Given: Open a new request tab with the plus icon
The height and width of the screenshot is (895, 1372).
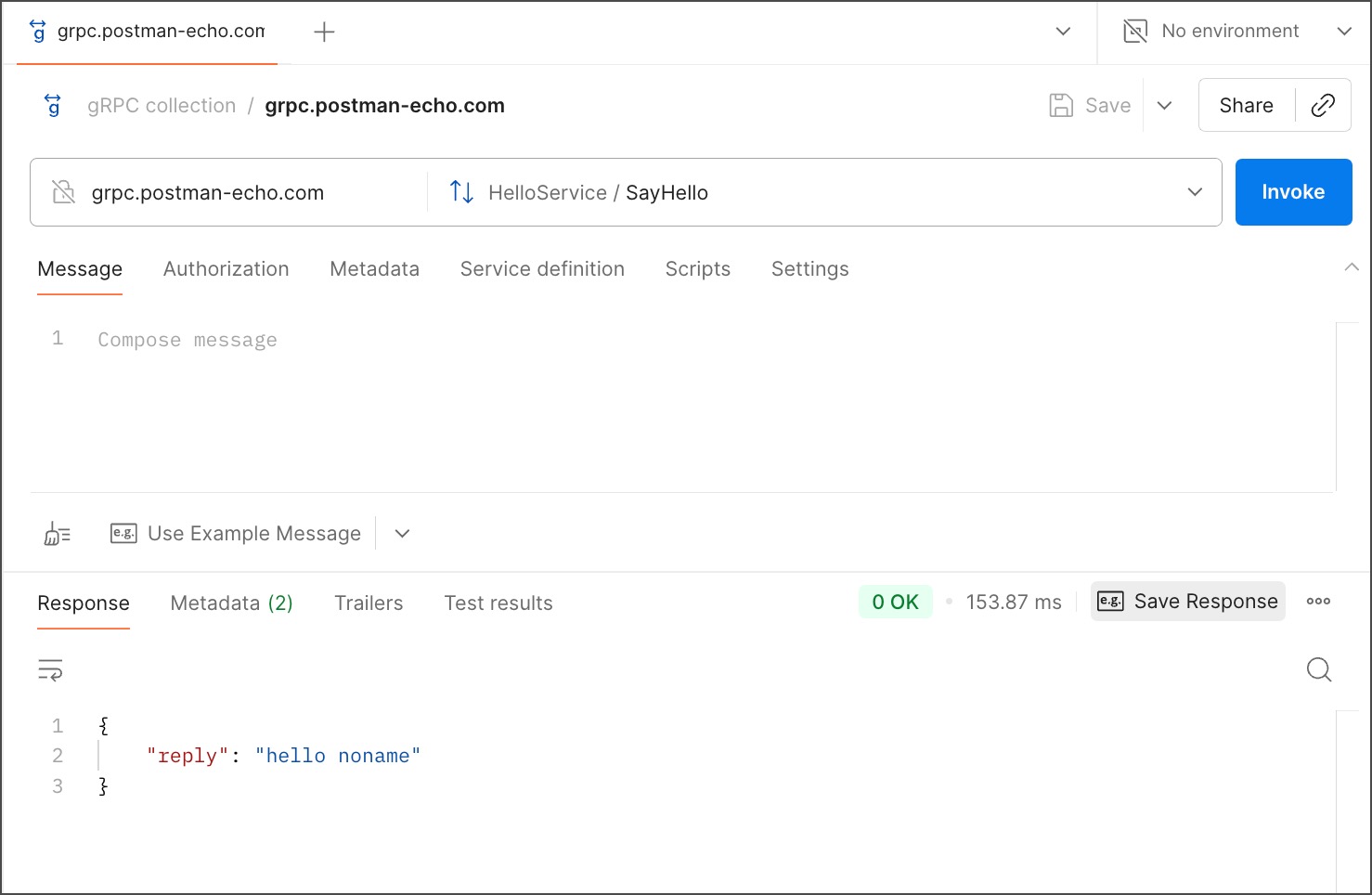Looking at the screenshot, I should pos(324,31).
